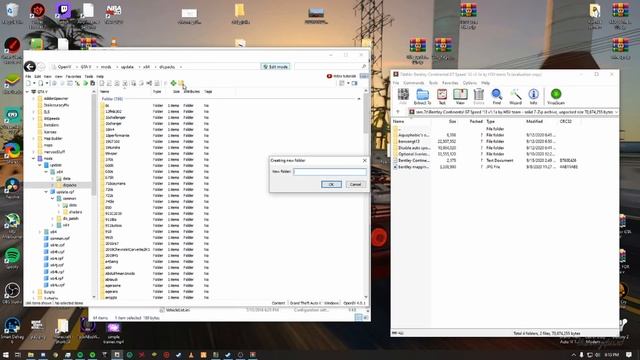Select dlcpacks folder in OpenIV tree
This screenshot has width=640, height=360.
70,185
